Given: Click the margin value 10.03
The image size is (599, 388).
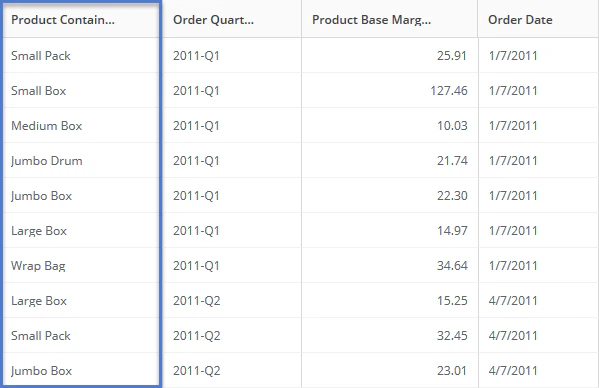Looking at the screenshot, I should pyautogui.click(x=452, y=126).
